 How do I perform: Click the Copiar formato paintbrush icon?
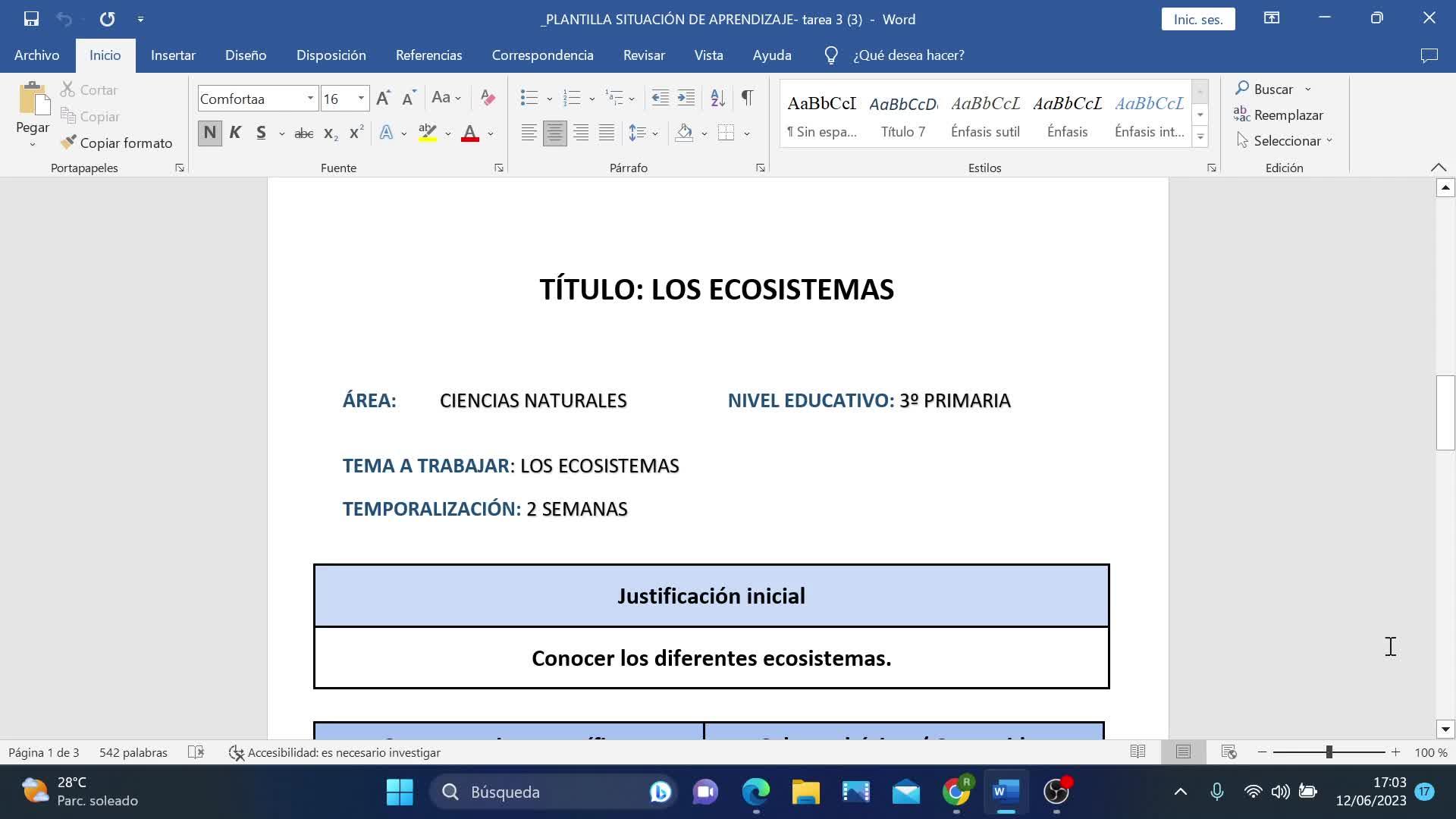(69, 143)
